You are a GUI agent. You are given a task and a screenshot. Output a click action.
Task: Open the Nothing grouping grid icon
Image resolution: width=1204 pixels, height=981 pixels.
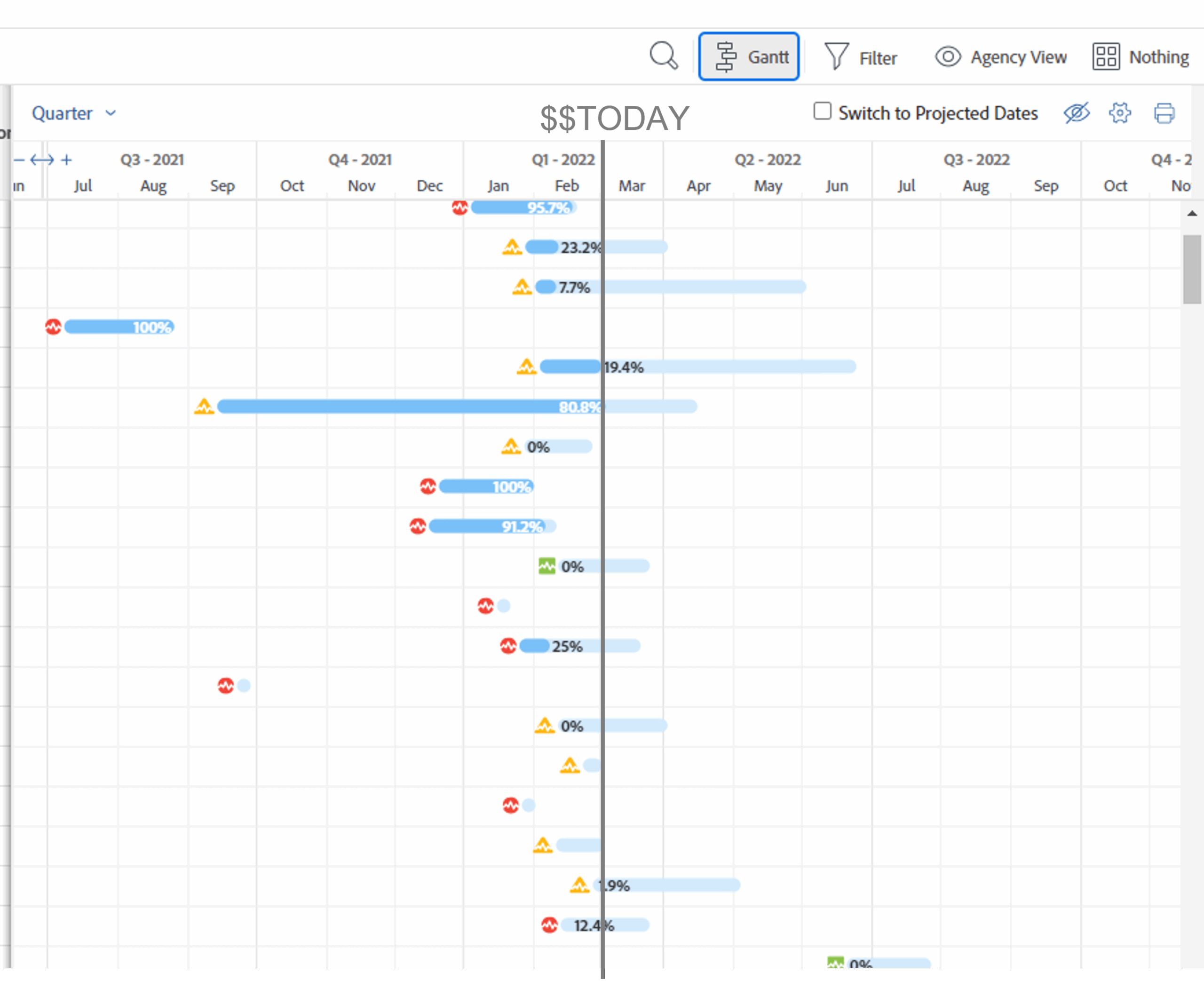(1106, 56)
